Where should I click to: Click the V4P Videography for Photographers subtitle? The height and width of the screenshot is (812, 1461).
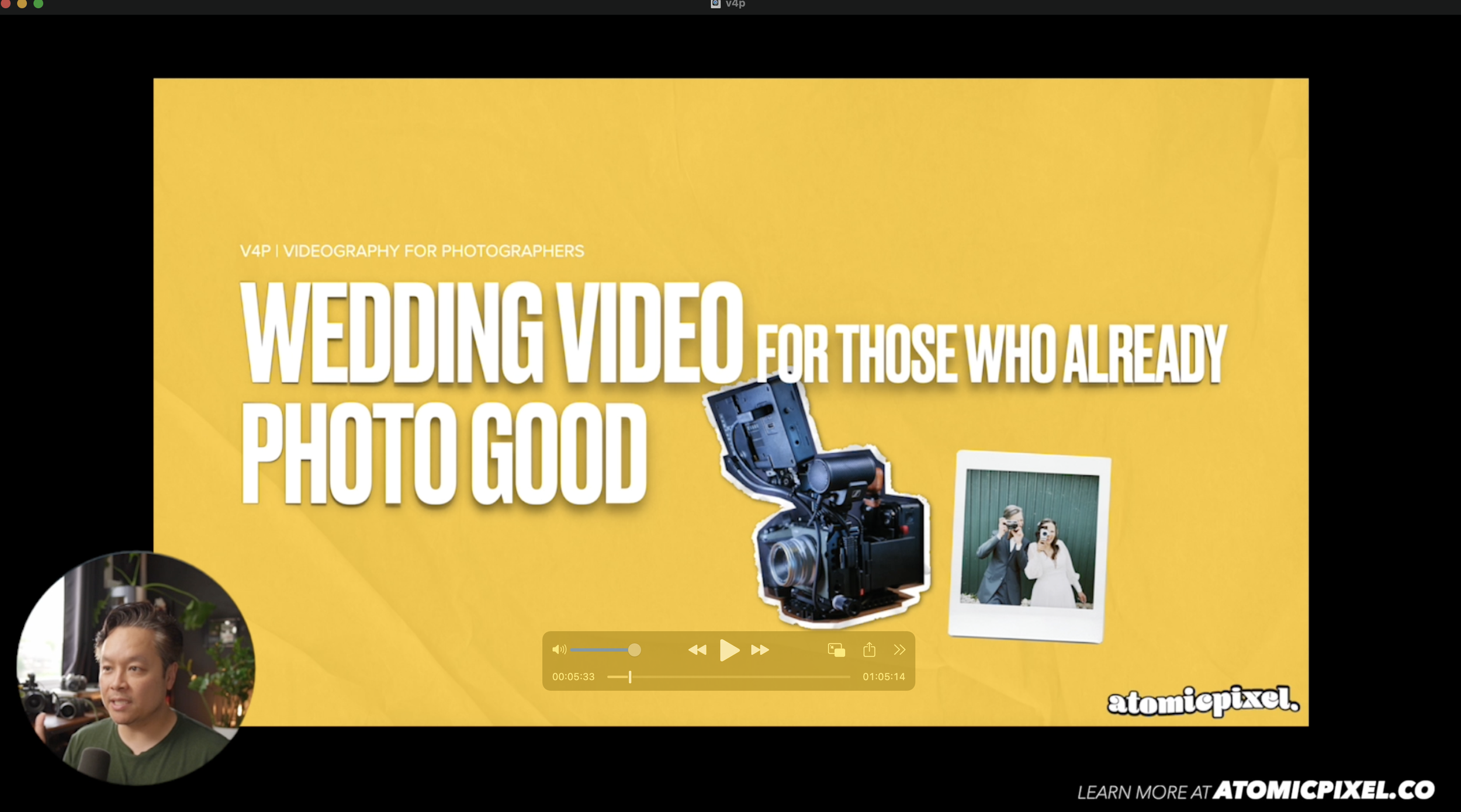click(412, 251)
